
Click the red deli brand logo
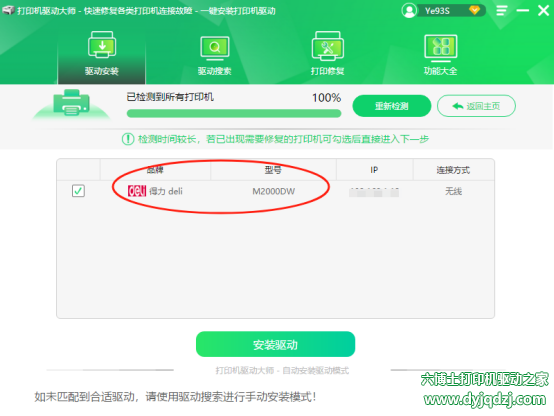(x=137, y=191)
